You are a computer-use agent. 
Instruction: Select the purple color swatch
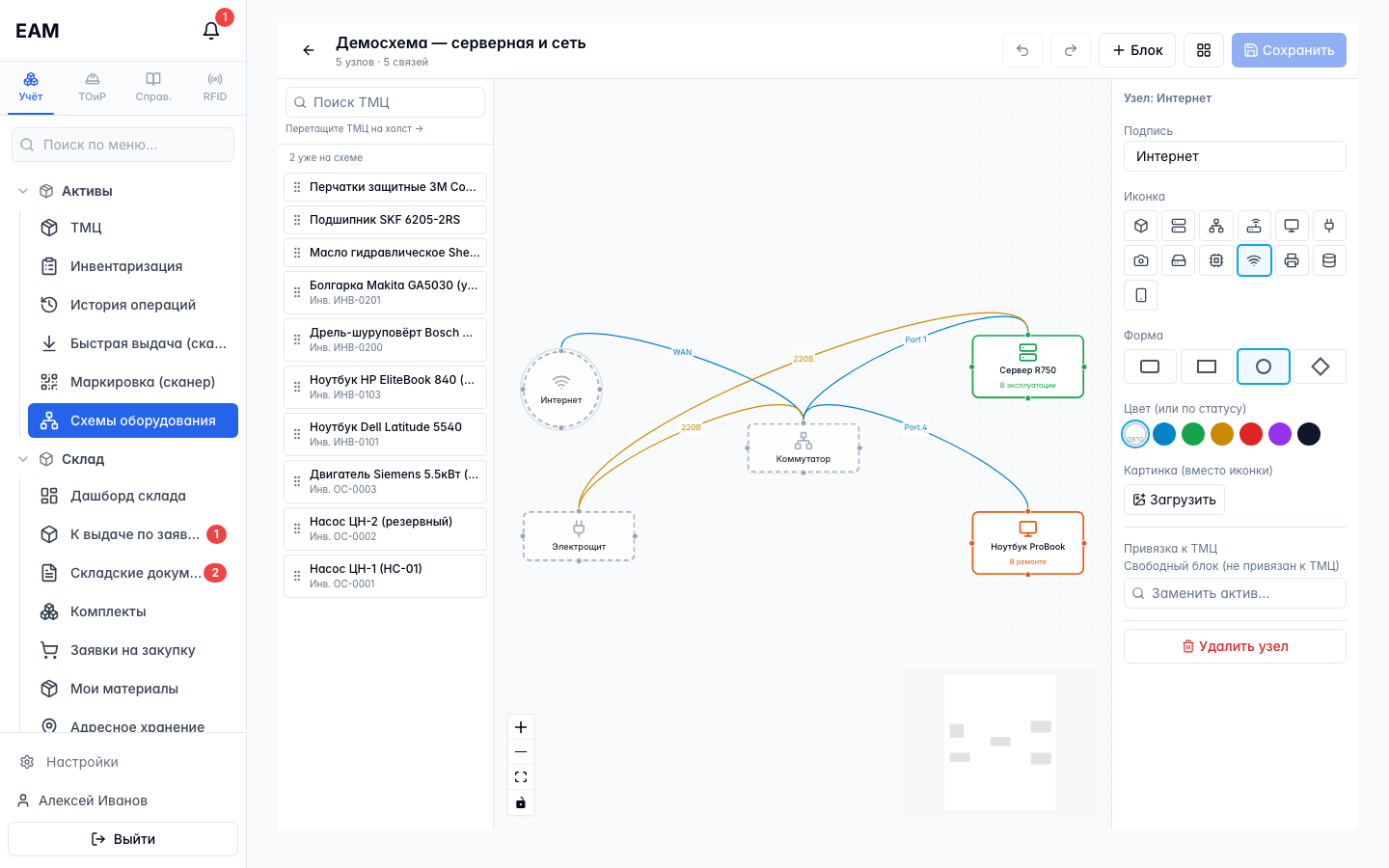coord(1280,434)
